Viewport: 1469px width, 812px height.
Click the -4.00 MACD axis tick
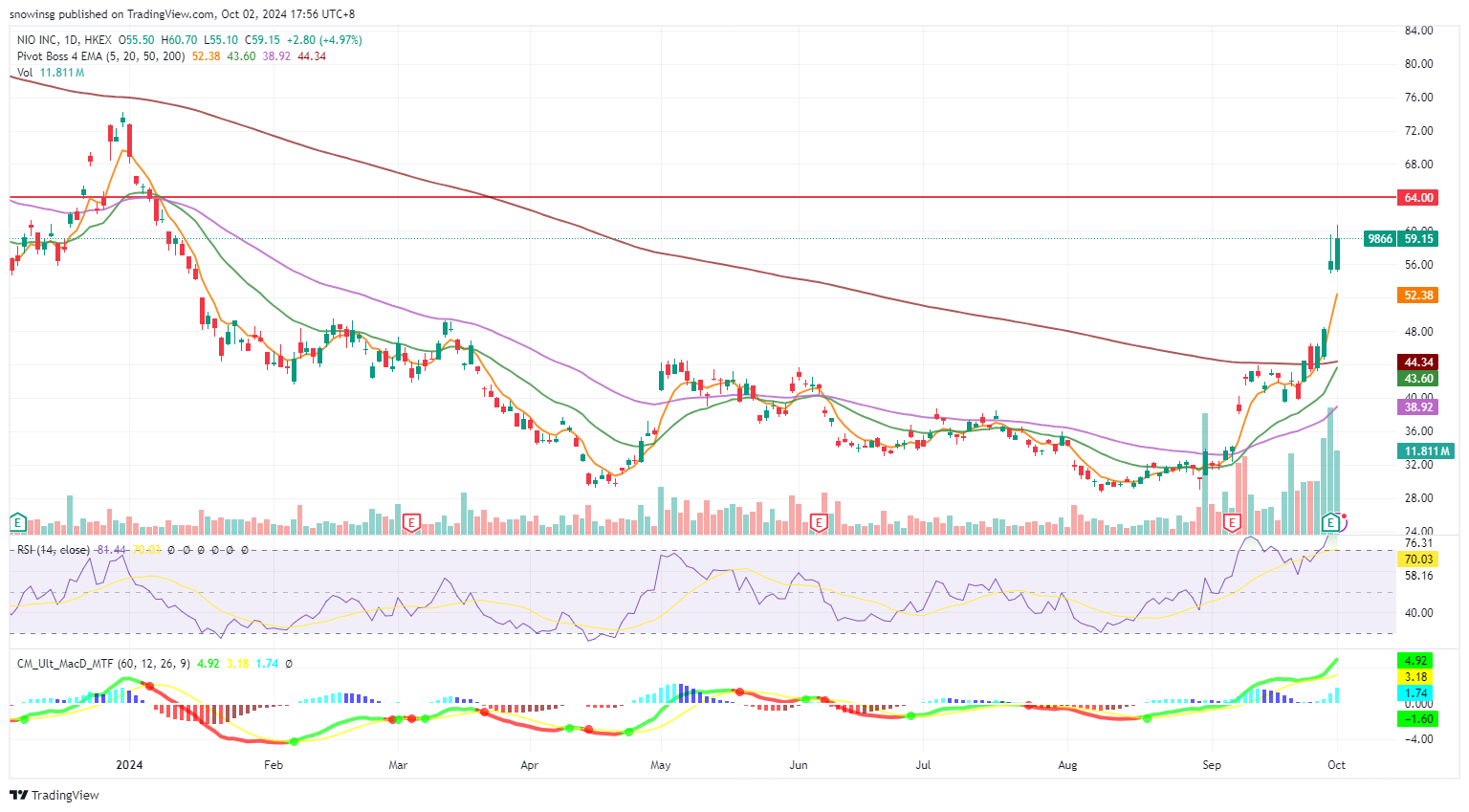pyautogui.click(x=1419, y=739)
